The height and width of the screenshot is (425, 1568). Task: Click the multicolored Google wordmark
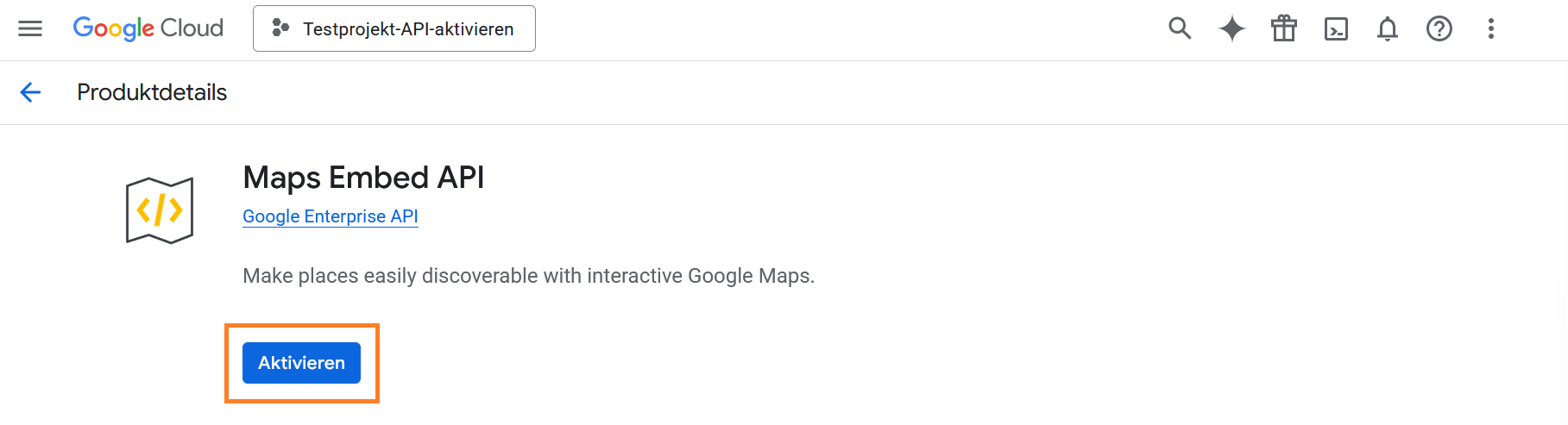(113, 28)
